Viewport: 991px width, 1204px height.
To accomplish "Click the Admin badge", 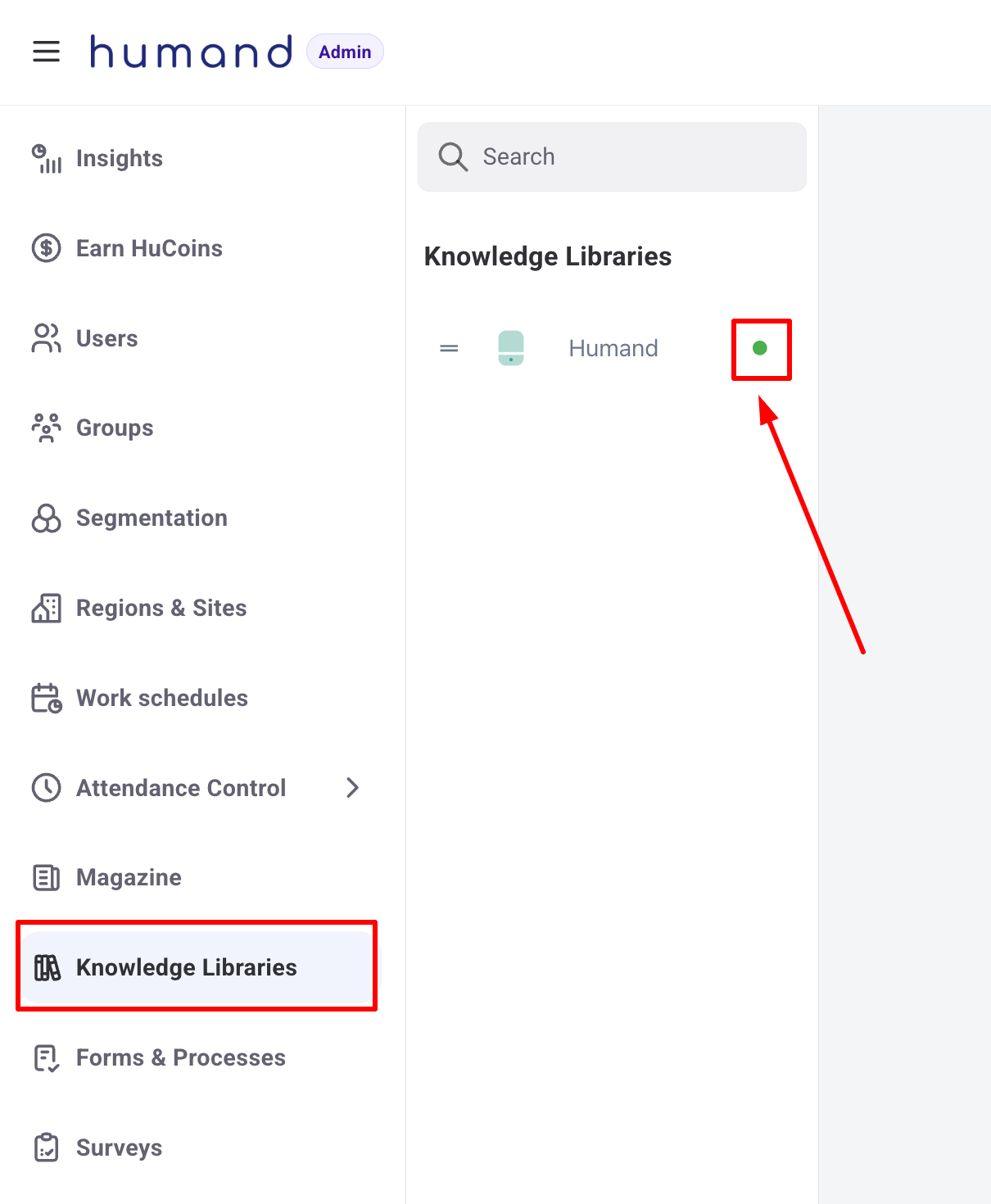I will (x=345, y=52).
